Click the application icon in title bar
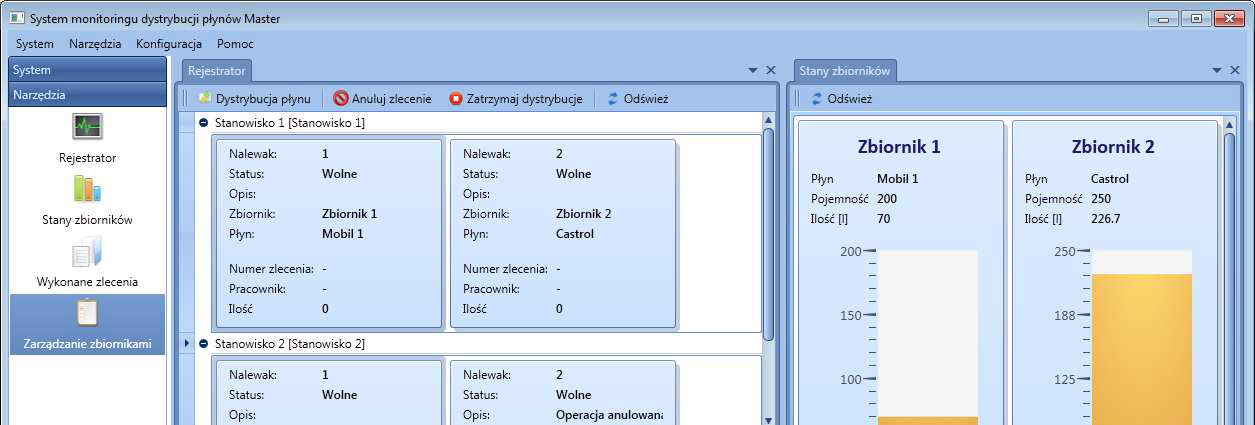Screen dimensions: 1255x425 coord(15,18)
